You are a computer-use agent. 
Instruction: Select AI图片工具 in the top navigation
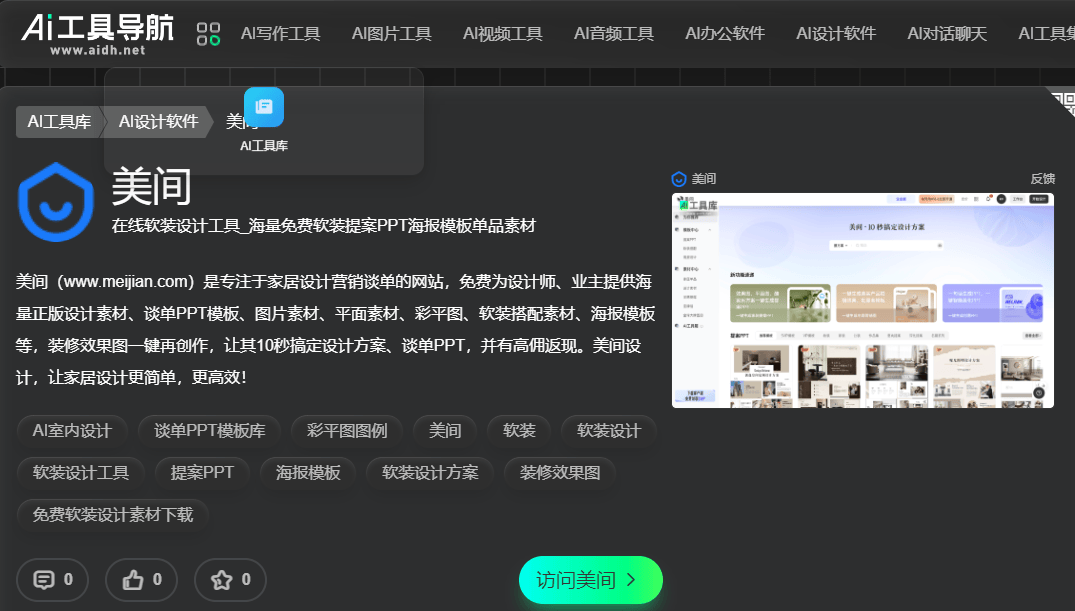391,34
